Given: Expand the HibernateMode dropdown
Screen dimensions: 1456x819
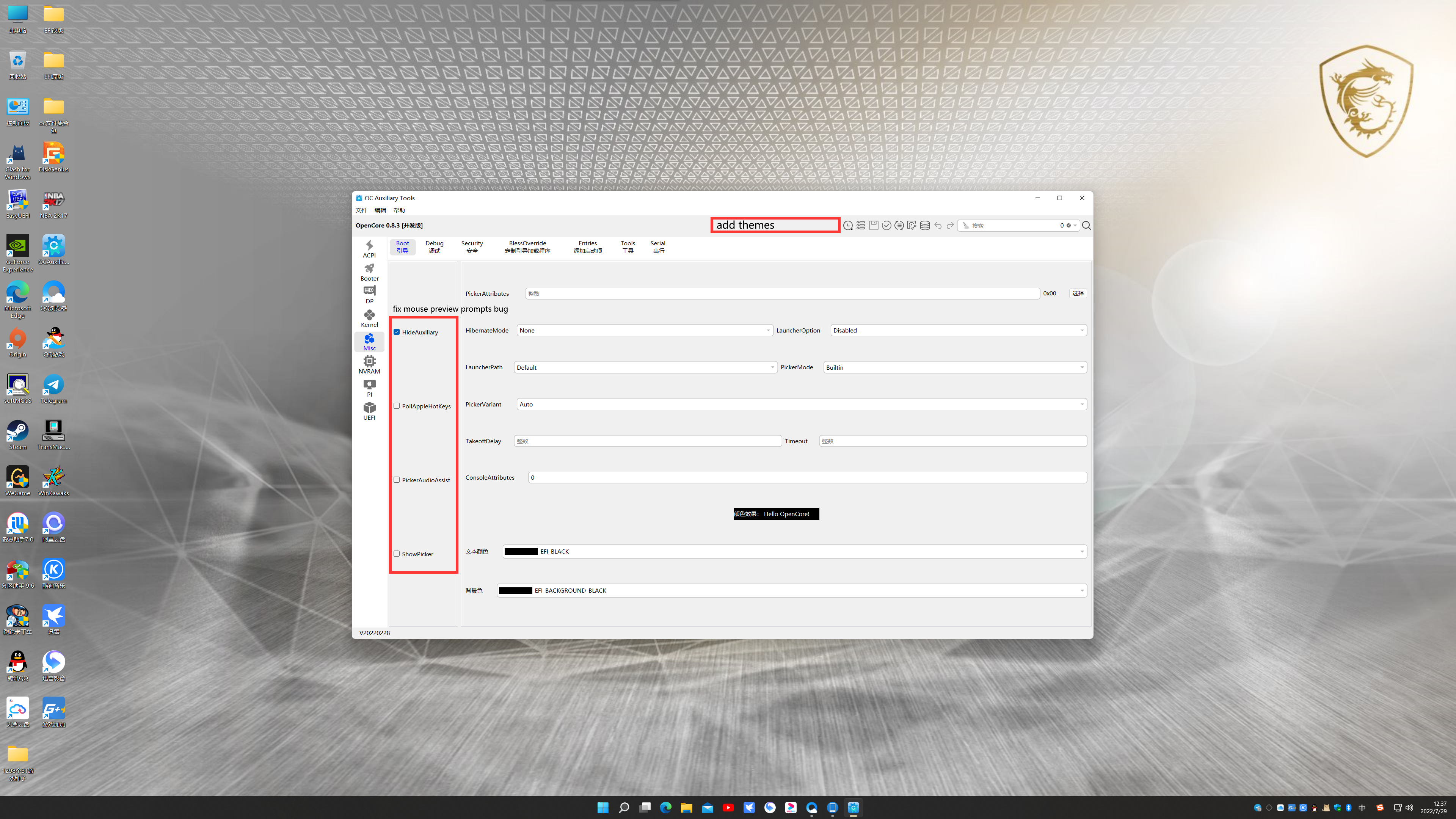Looking at the screenshot, I should pos(644,331).
